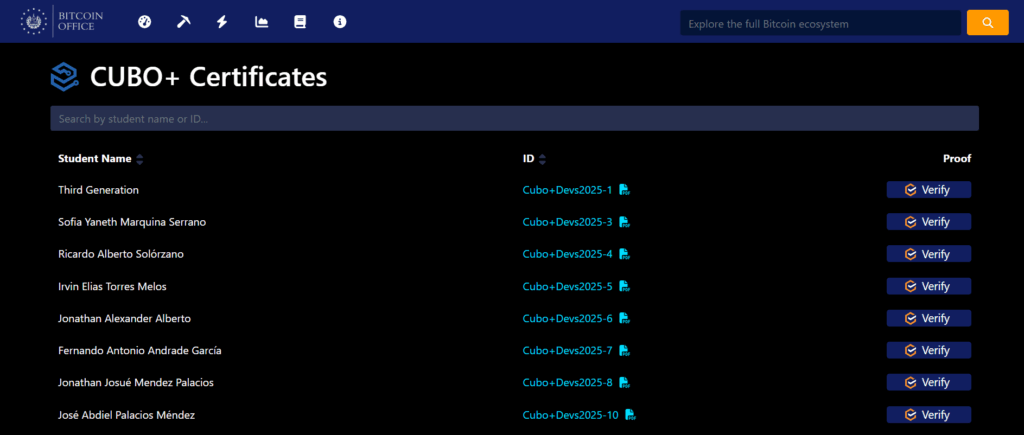Open the lightning bolt icon in navbar
The width and height of the screenshot is (1024, 435).
[x=222, y=22]
